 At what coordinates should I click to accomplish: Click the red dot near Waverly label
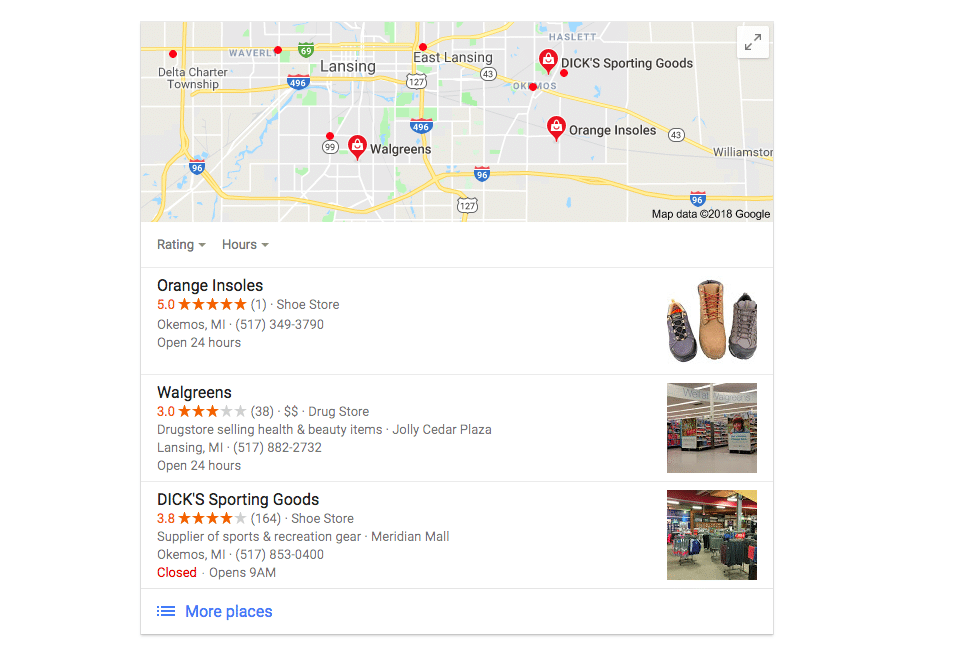click(278, 50)
